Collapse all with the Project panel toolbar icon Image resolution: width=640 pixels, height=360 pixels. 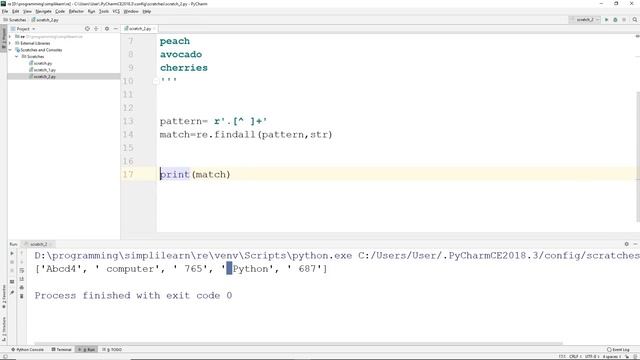click(96, 29)
